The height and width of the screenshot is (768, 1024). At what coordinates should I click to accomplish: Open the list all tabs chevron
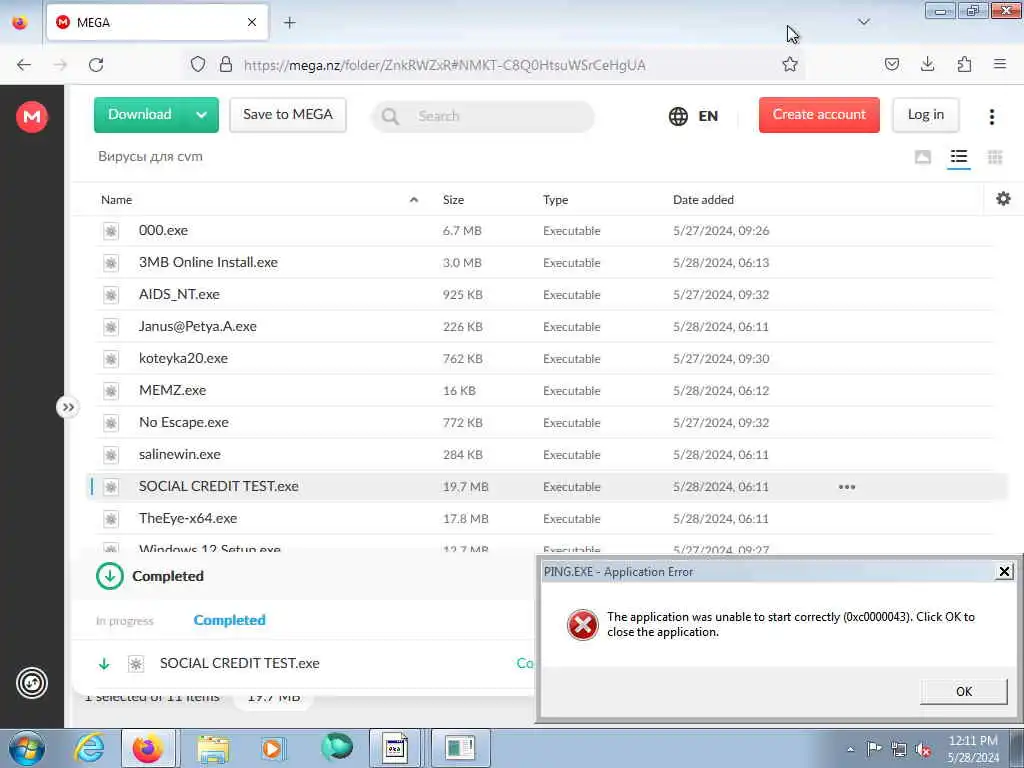click(863, 22)
